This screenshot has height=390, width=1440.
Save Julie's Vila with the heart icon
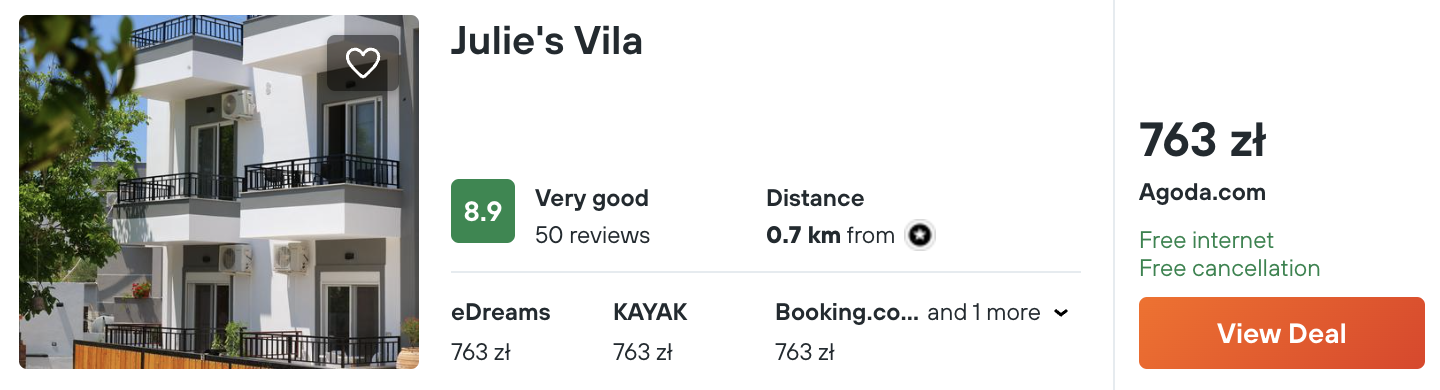coord(362,63)
